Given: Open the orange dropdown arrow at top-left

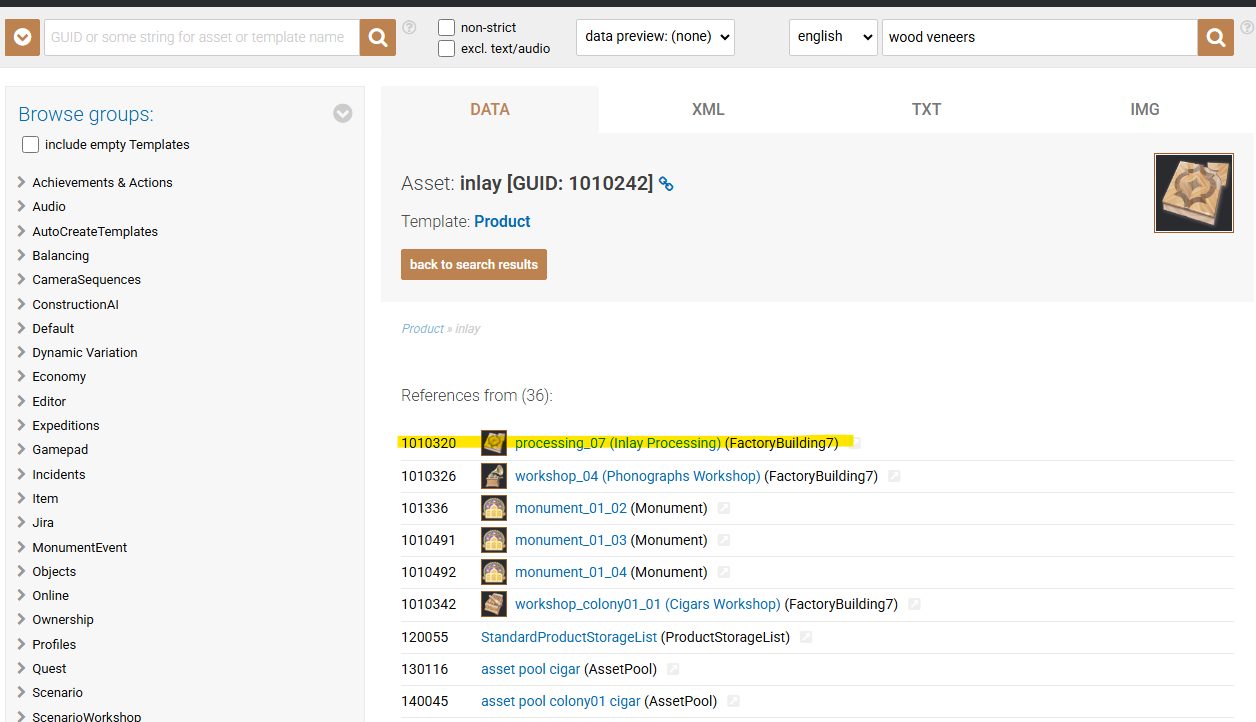Looking at the screenshot, I should click(x=22, y=38).
